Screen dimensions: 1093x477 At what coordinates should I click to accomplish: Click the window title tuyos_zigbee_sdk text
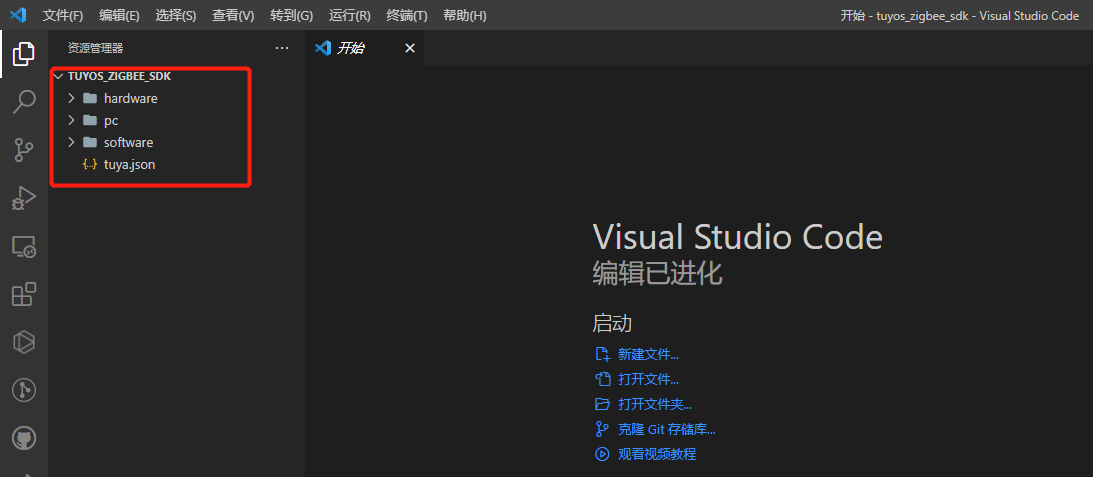[922, 15]
